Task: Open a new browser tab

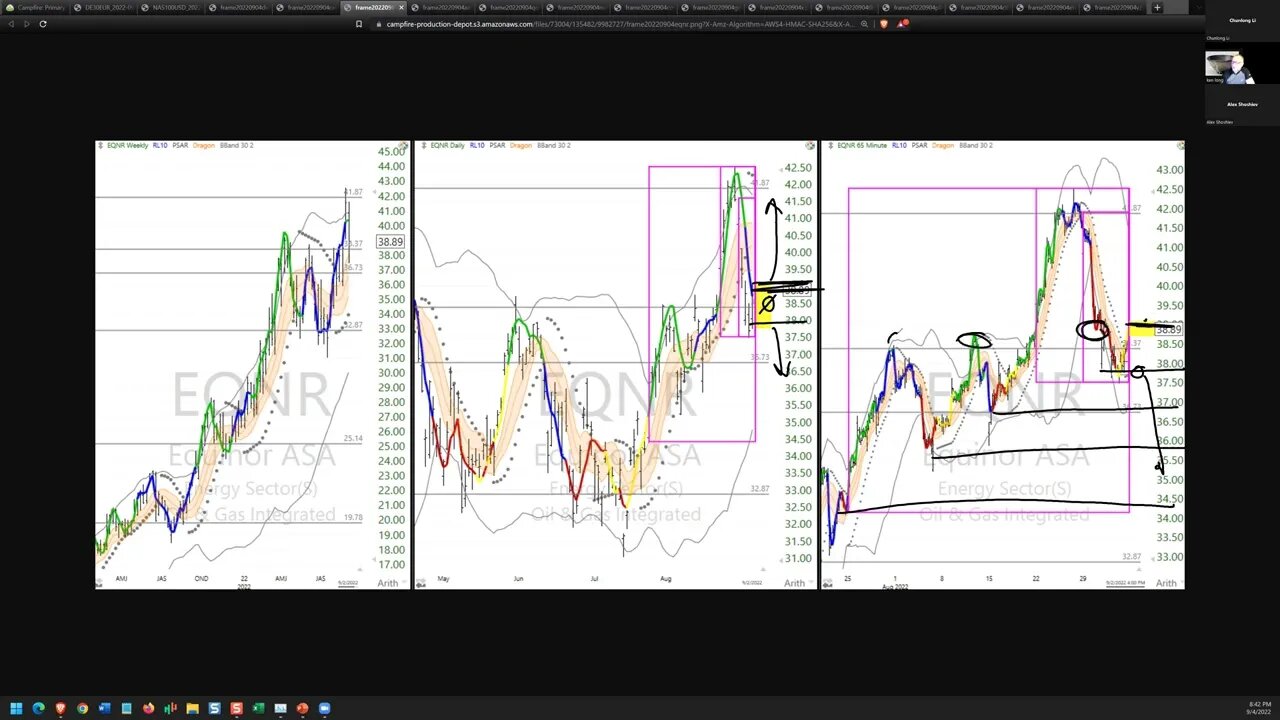Action: click(x=1157, y=7)
